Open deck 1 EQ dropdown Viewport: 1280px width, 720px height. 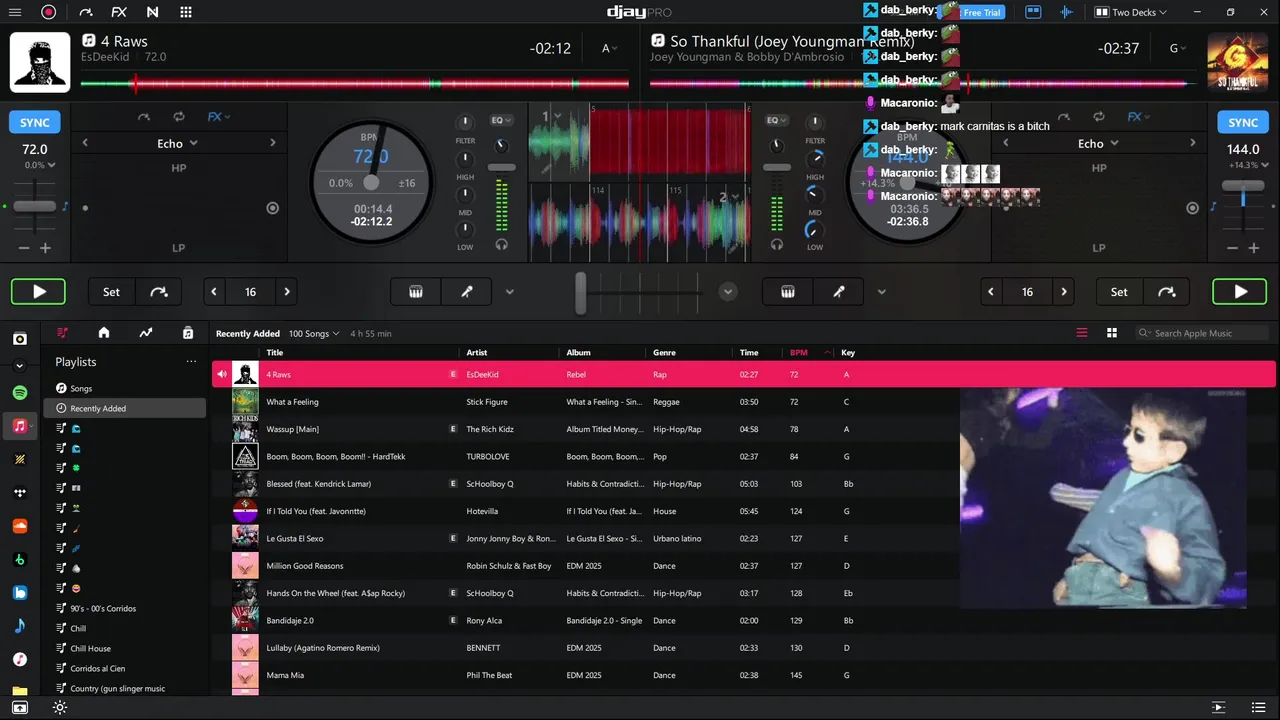pos(501,120)
